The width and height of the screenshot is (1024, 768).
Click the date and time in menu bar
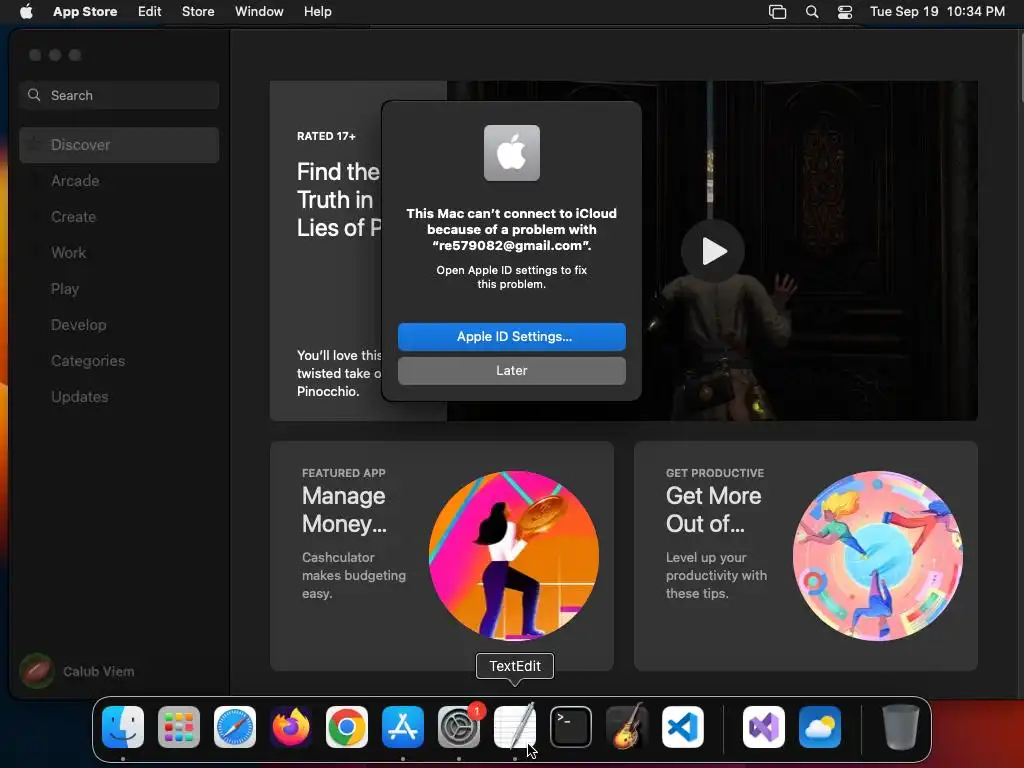(x=937, y=12)
